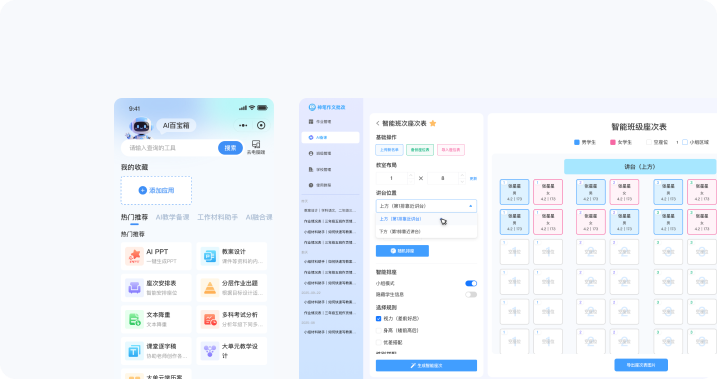Toggle the 隐藏学生信息 switch

471,294
